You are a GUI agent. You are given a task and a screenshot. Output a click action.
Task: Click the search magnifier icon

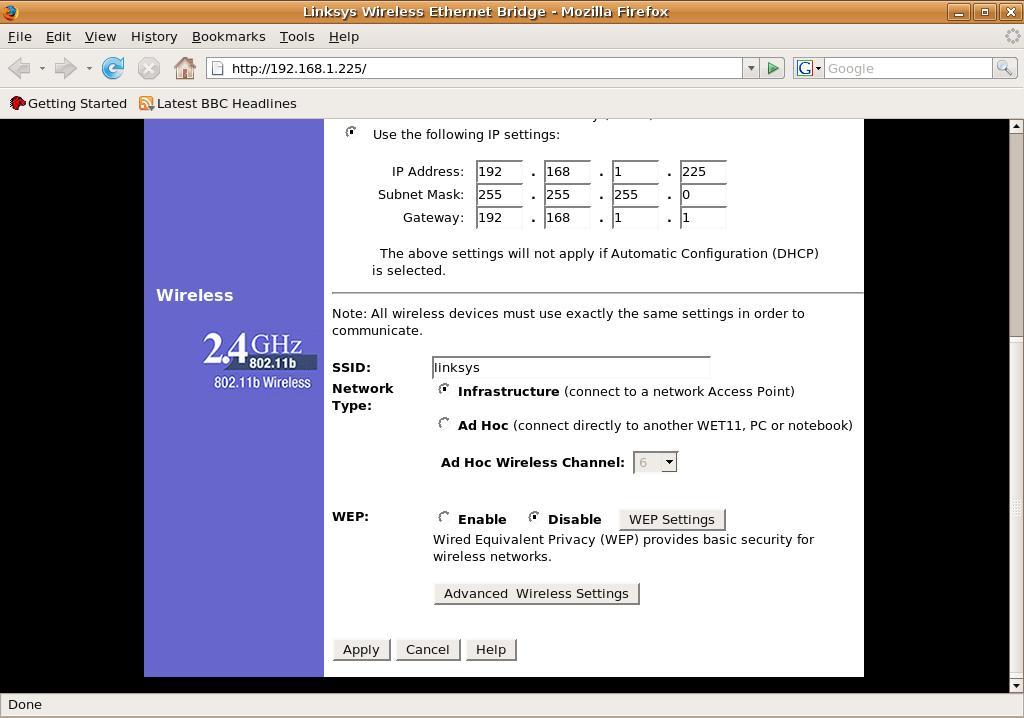(1004, 68)
